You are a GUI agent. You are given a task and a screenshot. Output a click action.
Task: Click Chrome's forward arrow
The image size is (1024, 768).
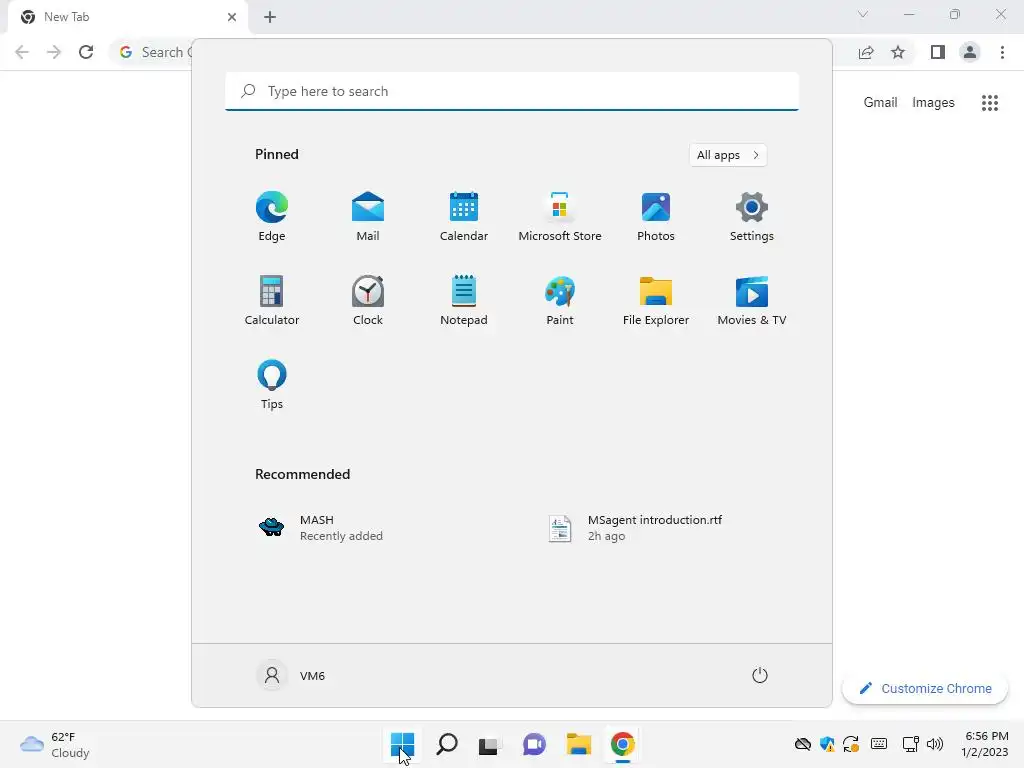pyautogui.click(x=54, y=52)
